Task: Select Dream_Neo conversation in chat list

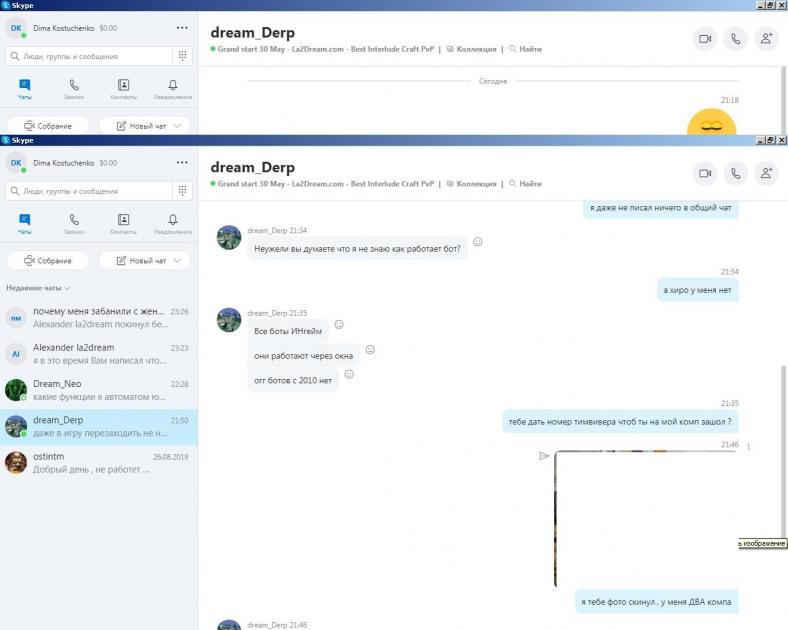Action: pyautogui.click(x=98, y=390)
